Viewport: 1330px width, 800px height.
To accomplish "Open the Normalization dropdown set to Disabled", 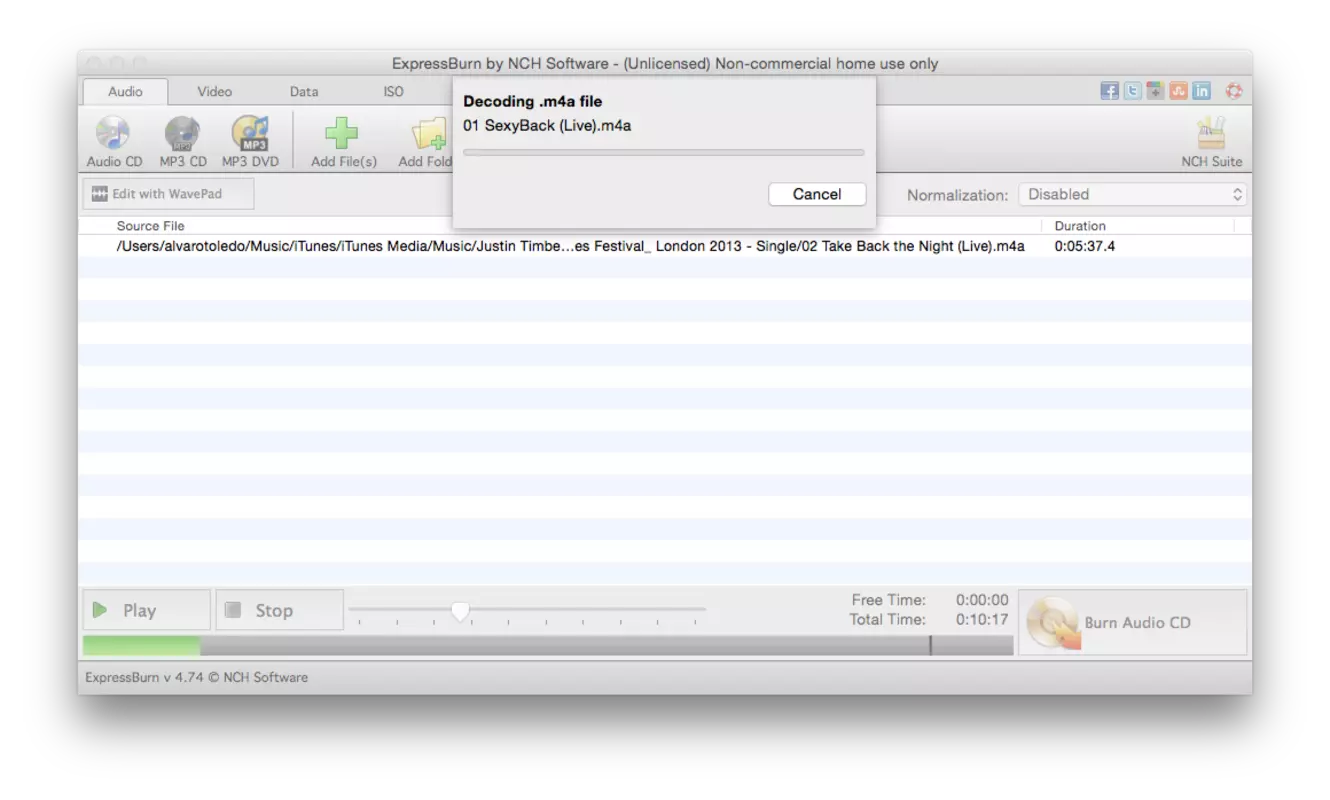I will 1132,195.
